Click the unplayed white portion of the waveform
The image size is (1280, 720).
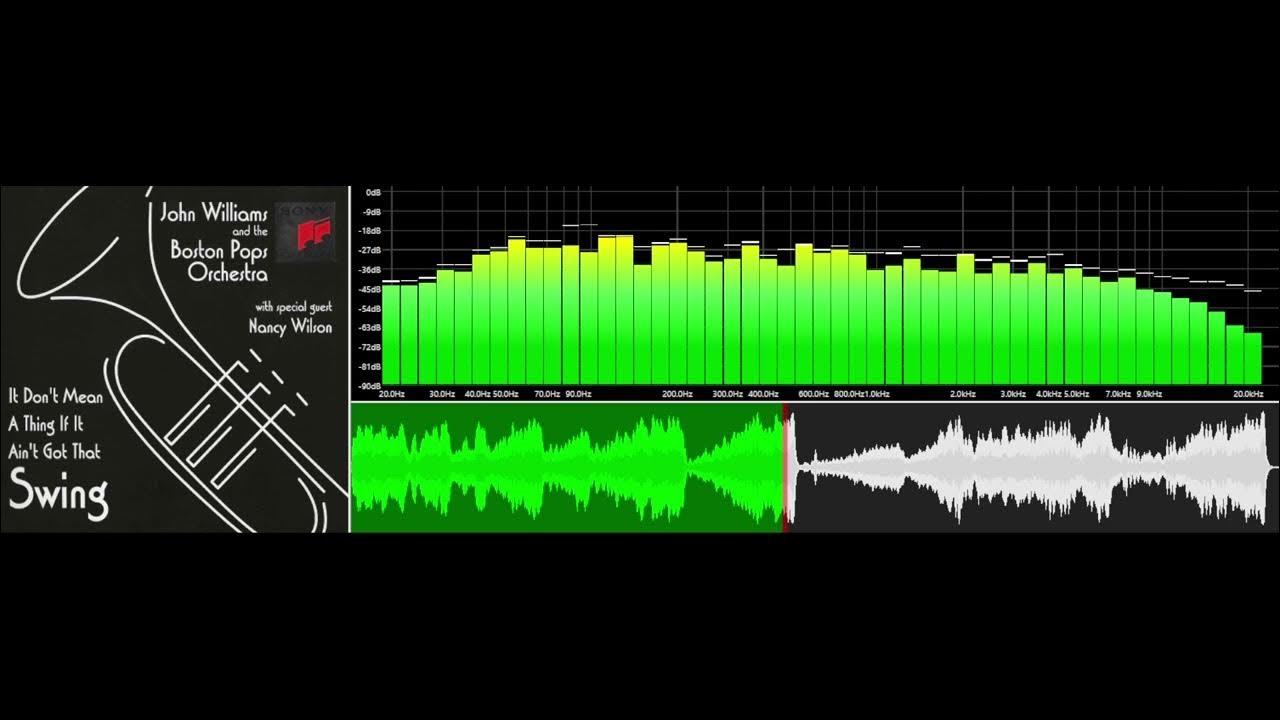(1033, 468)
